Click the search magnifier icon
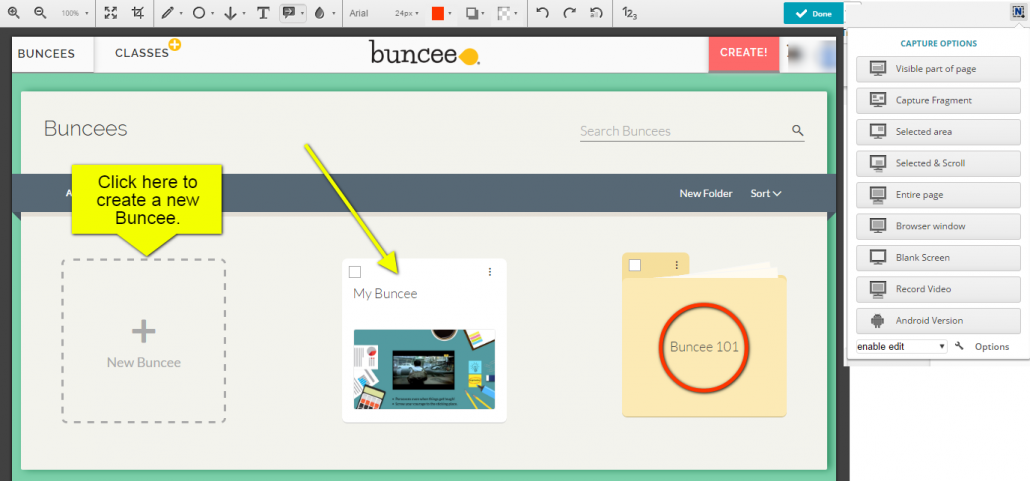Screen dimensions: 1030x481 [x=797, y=130]
